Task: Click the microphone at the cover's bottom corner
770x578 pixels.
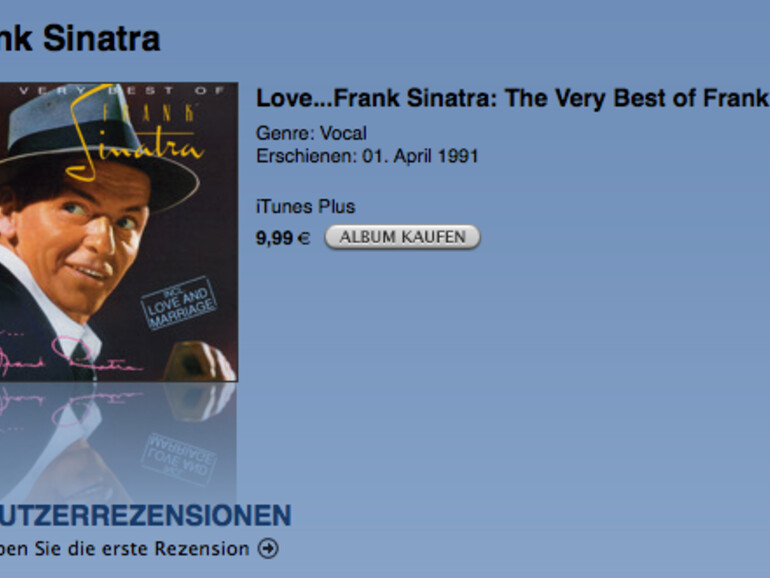Action: (x=199, y=361)
